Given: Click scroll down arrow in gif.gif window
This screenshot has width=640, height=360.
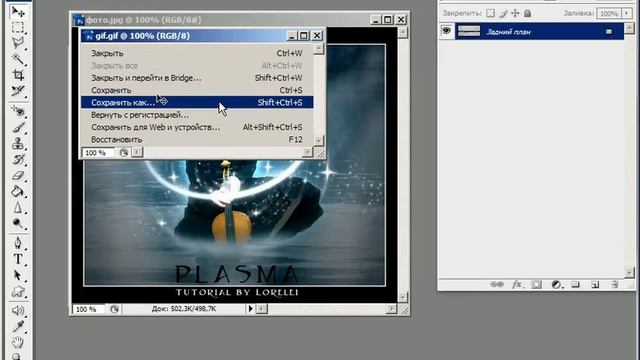Looking at the screenshot, I should 318,140.
